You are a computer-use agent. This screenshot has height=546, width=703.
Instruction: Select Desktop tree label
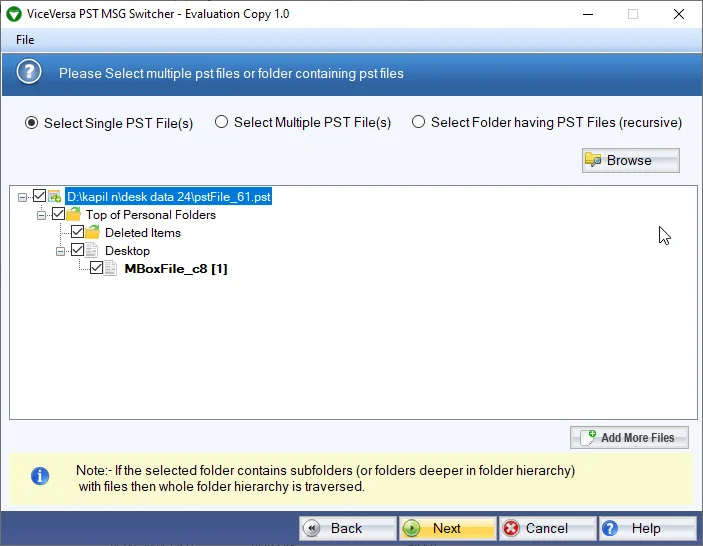[127, 251]
